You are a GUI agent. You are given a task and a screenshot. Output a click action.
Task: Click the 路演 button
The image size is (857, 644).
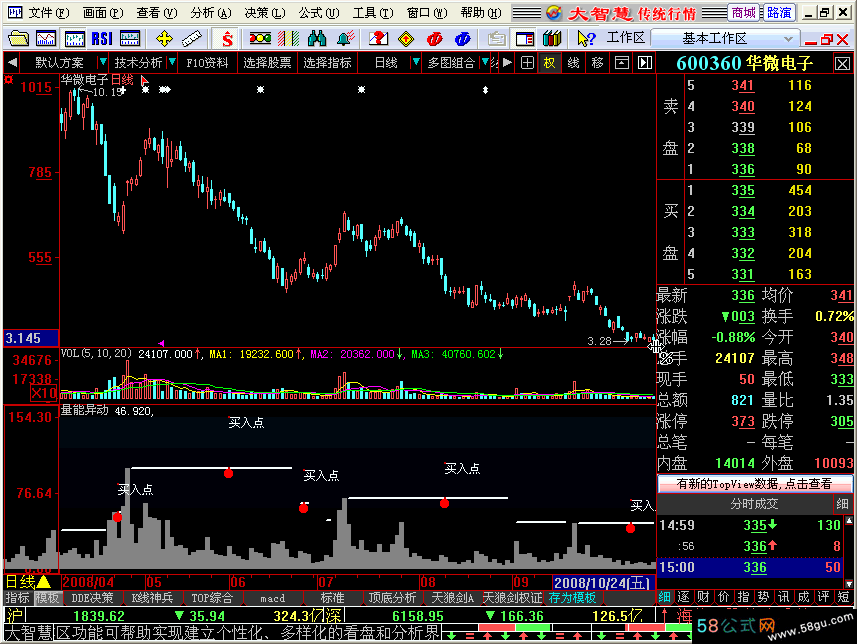[x=779, y=13]
